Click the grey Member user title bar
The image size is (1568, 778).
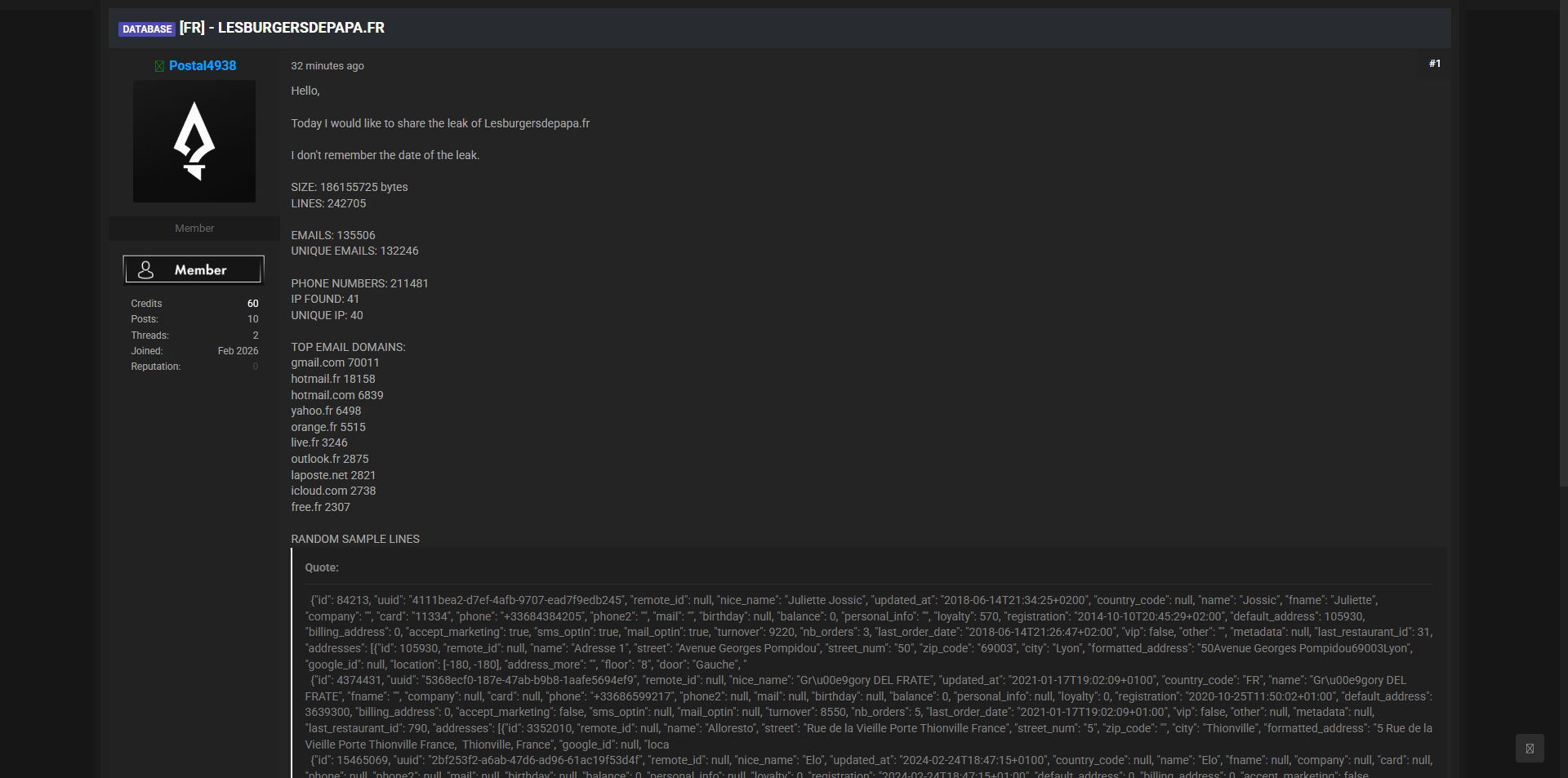point(194,229)
